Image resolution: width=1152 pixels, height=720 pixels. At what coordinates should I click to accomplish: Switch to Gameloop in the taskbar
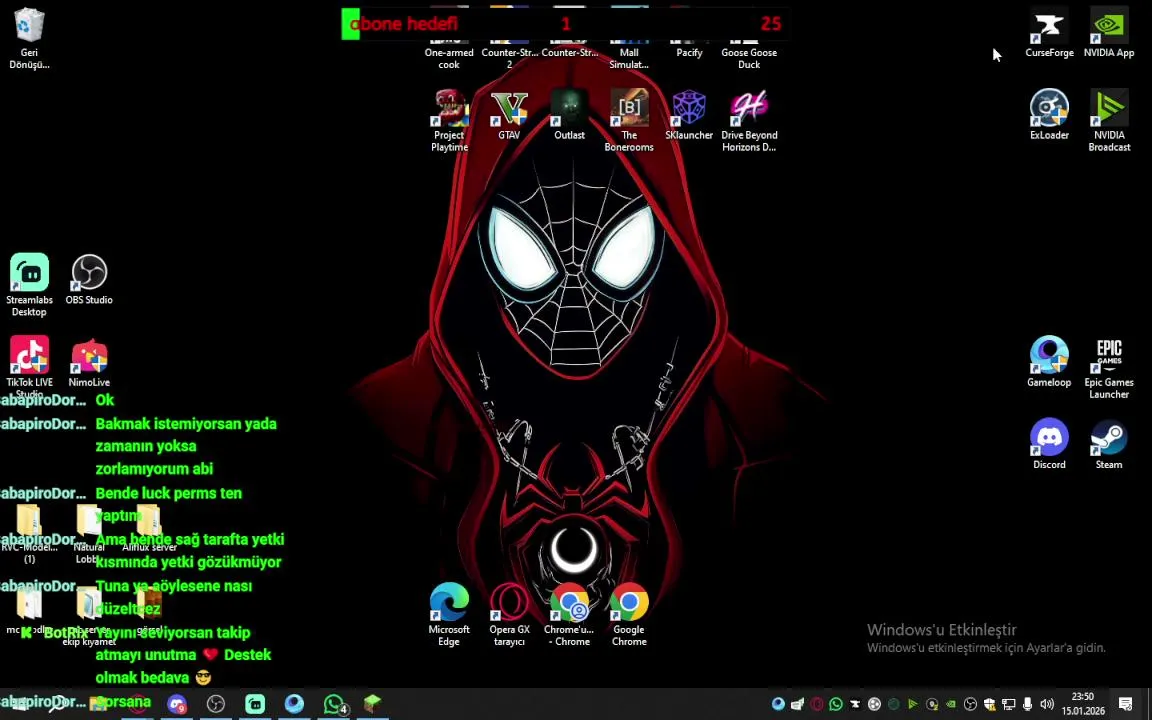(x=295, y=704)
